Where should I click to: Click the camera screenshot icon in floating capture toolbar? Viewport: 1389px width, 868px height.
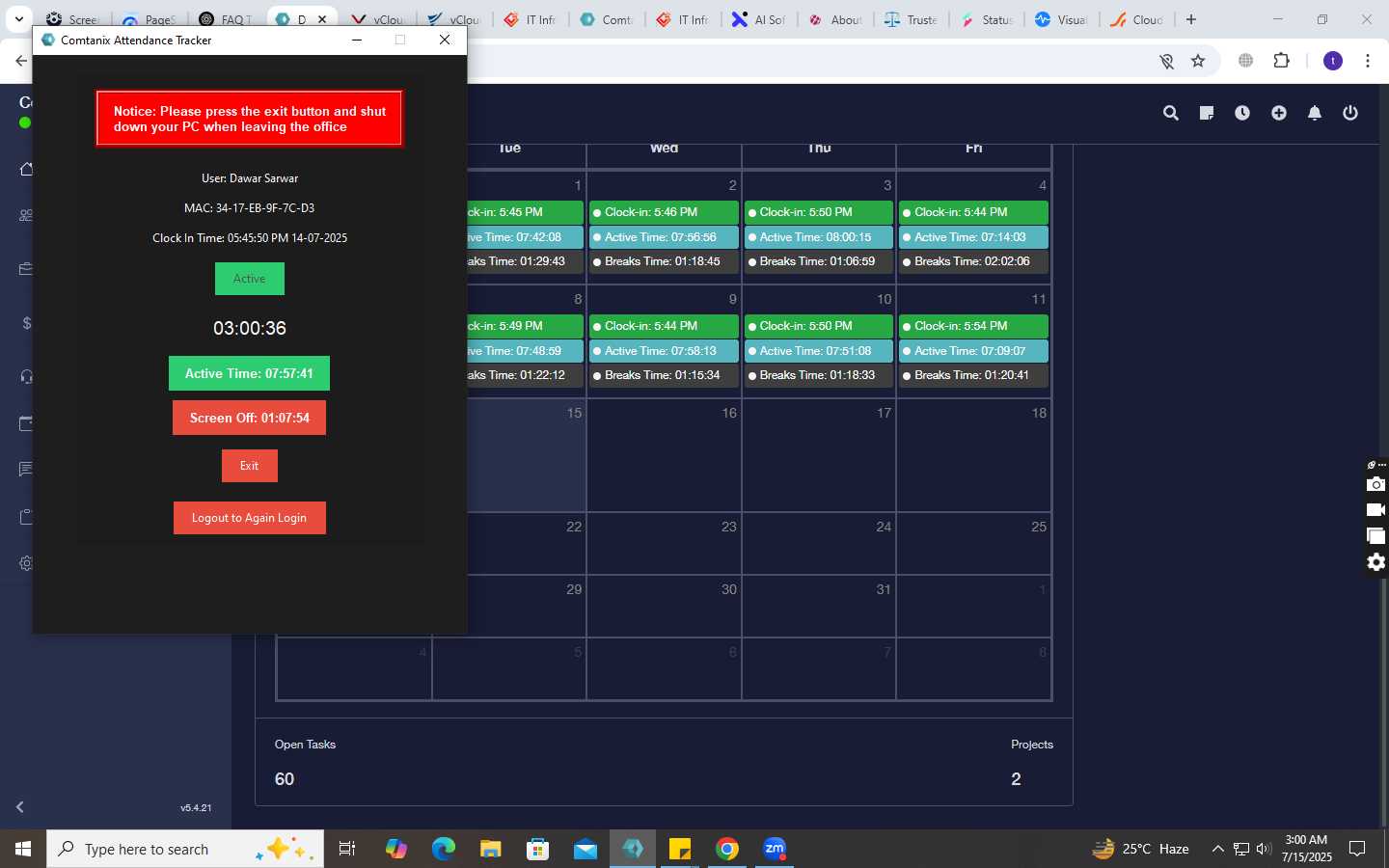(1376, 484)
